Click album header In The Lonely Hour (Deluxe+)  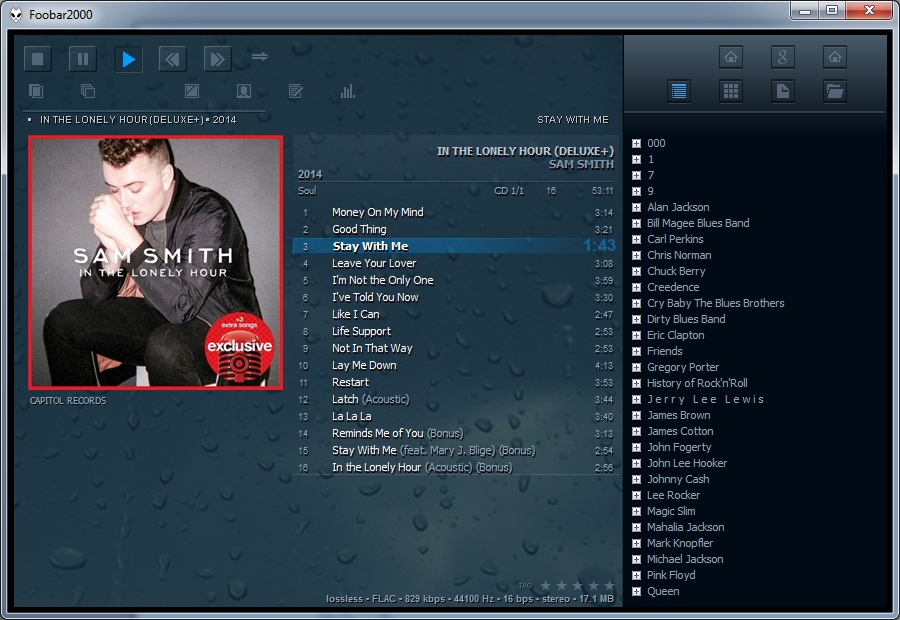pyautogui.click(x=525, y=151)
